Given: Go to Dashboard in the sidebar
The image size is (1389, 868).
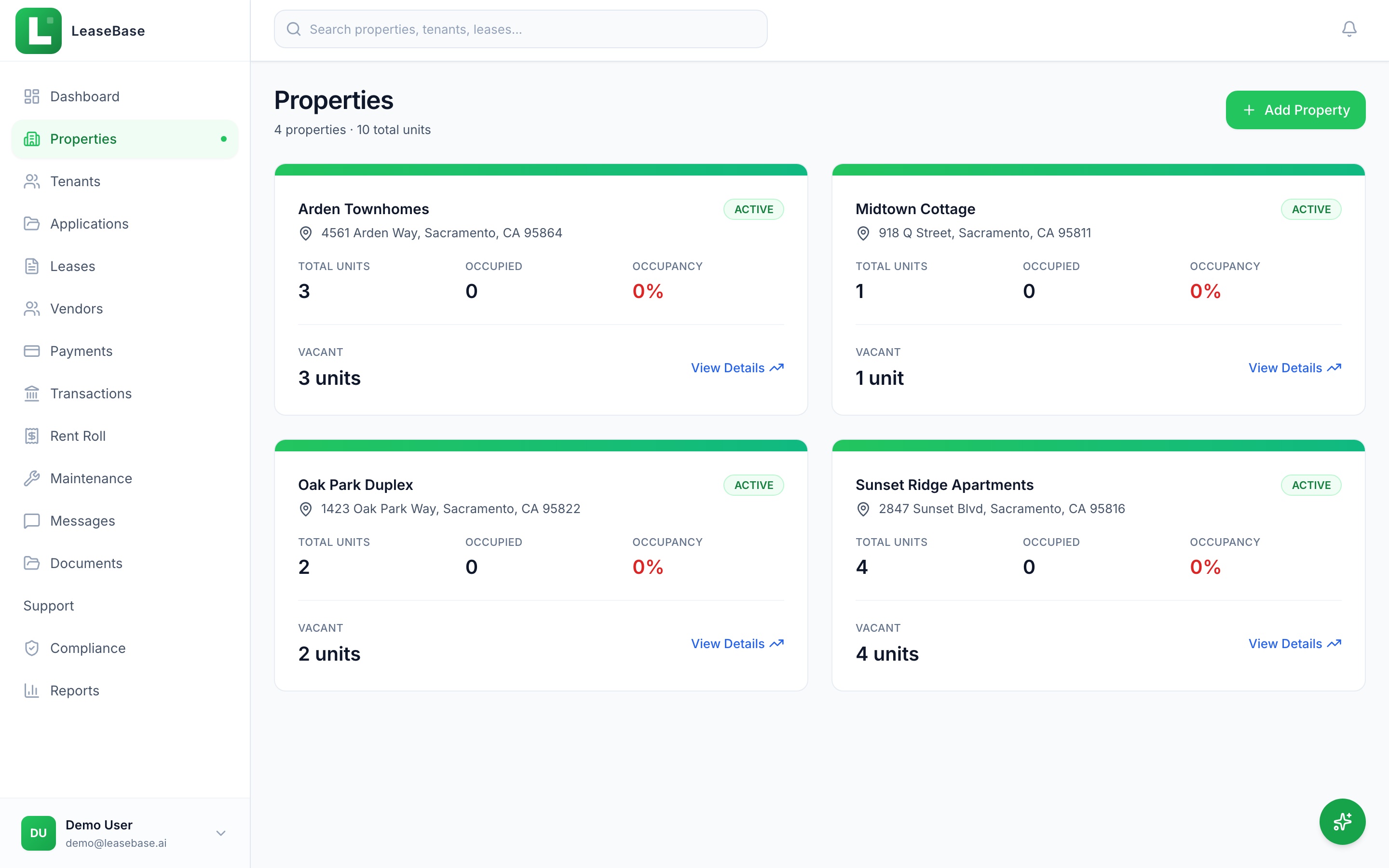Looking at the screenshot, I should point(124,96).
